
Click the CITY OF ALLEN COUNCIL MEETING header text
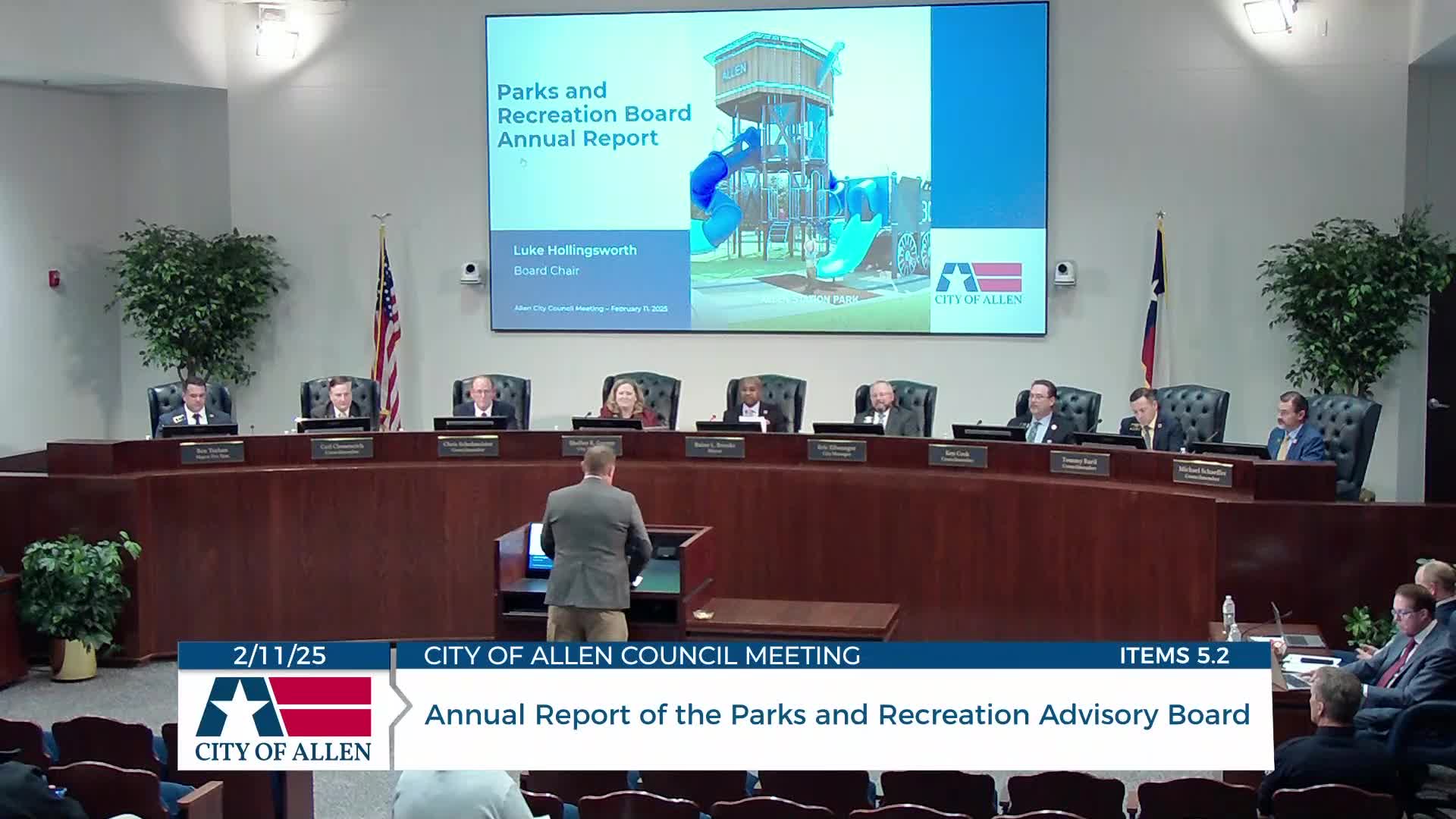(642, 656)
